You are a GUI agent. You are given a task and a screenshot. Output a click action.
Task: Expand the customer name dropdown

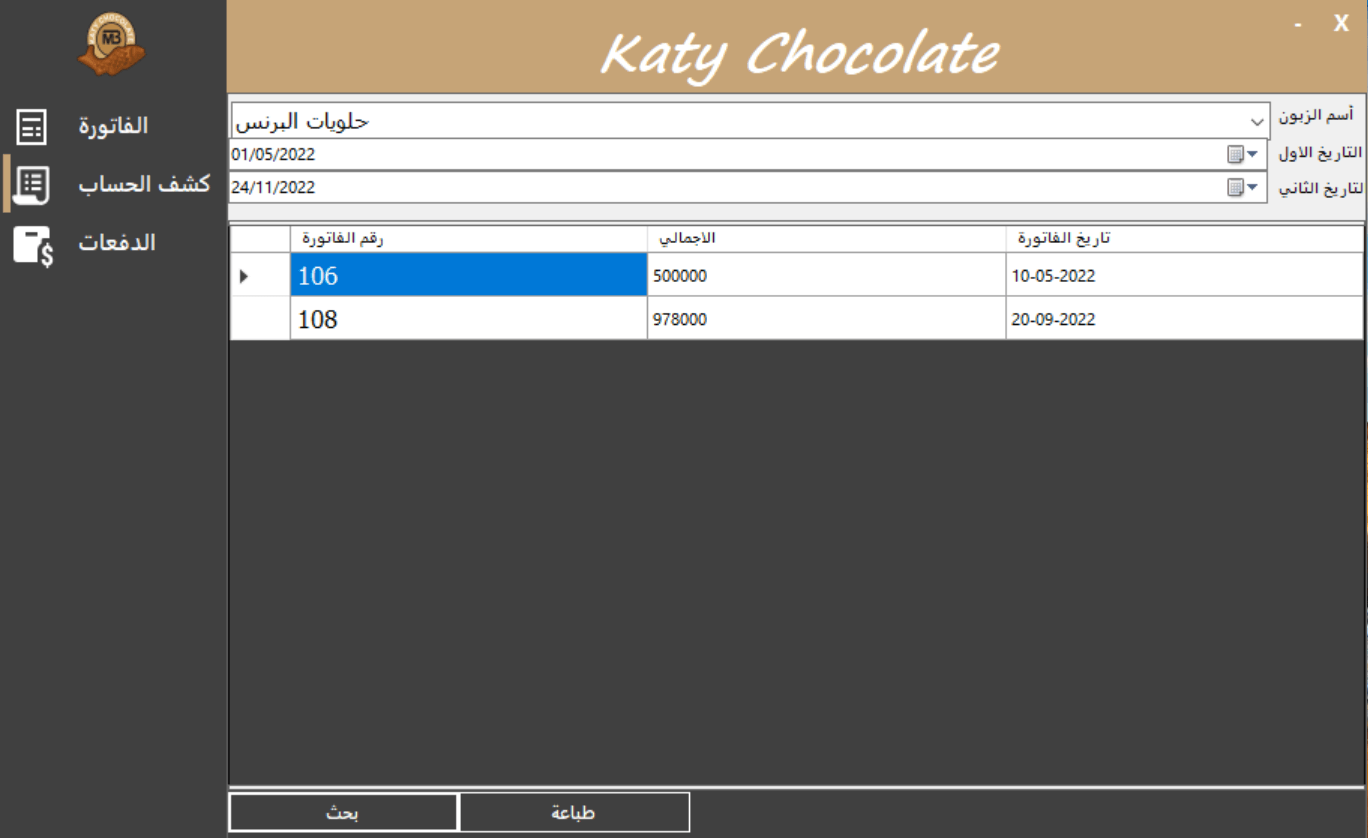pos(1256,121)
